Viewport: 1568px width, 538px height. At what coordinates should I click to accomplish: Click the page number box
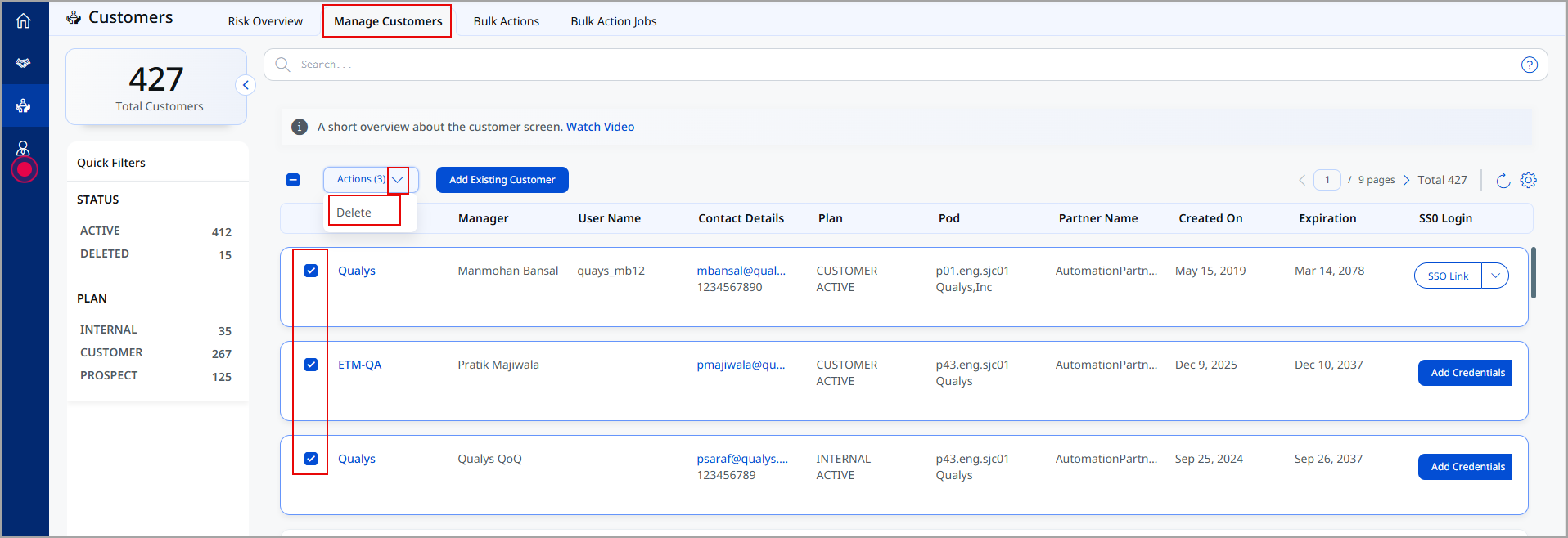(x=1327, y=180)
